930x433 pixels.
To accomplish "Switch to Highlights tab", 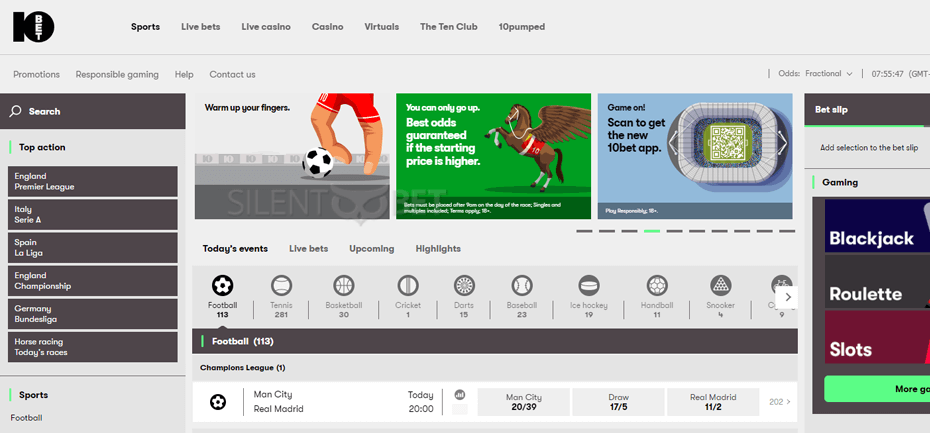I will click(438, 249).
